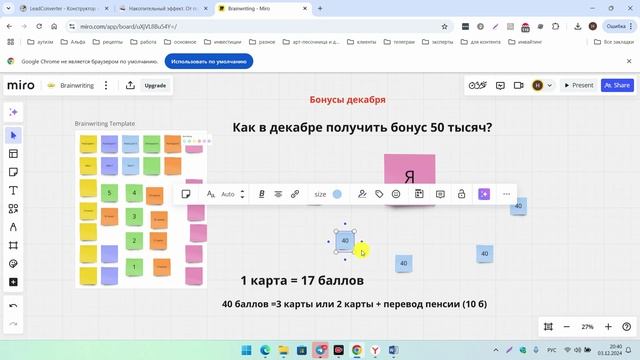Image resolution: width=640 pixels, height=360 pixels.
Task: Open frames panel at bottom right
Action: tap(548, 327)
